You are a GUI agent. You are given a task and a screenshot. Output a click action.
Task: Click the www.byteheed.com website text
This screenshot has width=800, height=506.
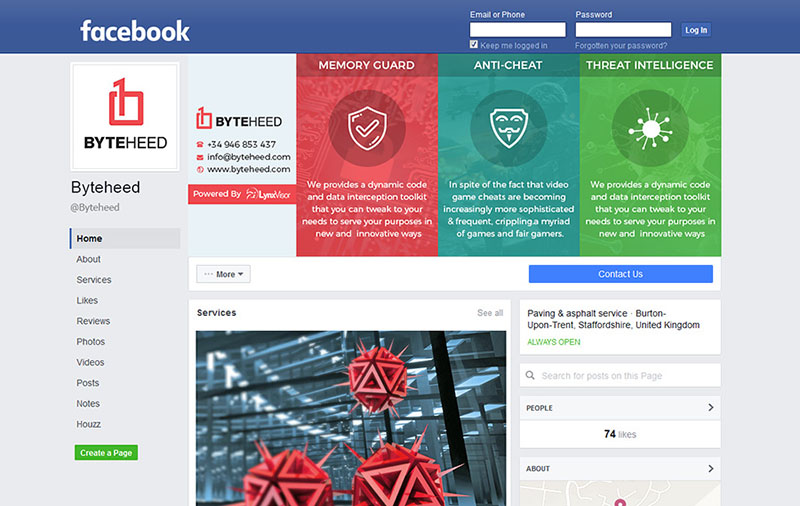(248, 169)
